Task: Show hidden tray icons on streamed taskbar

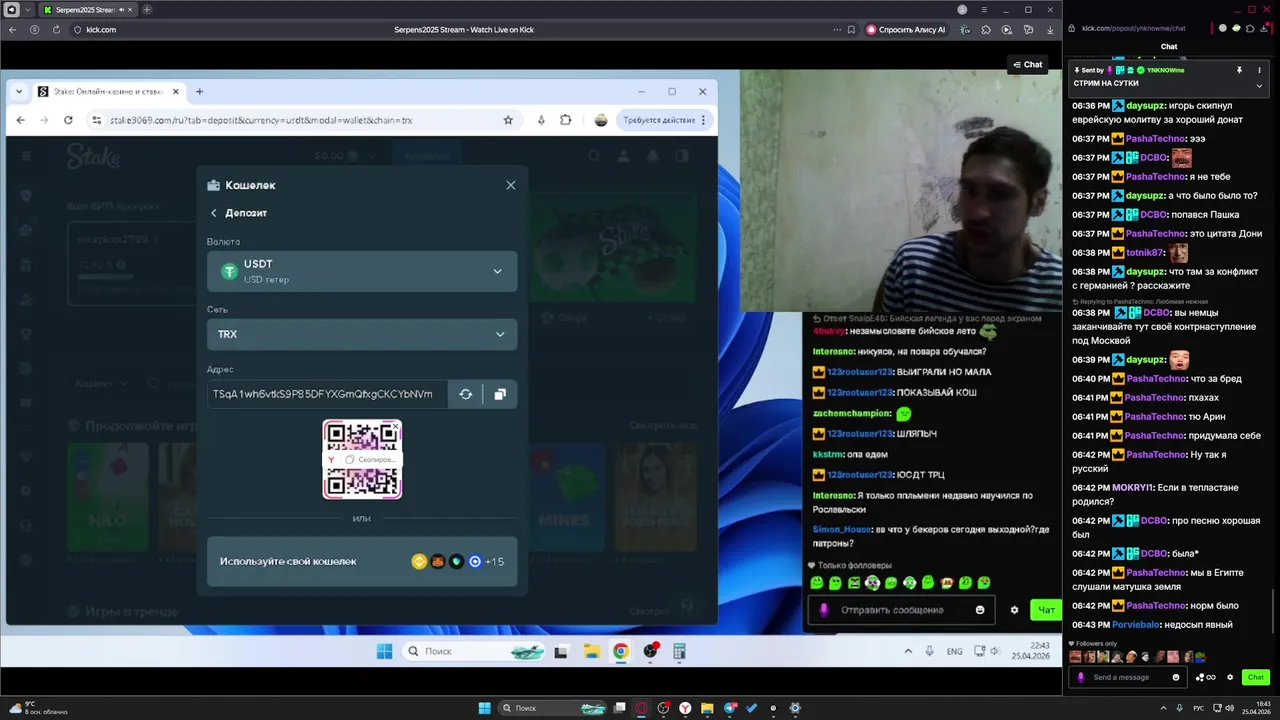Action: tap(908, 651)
